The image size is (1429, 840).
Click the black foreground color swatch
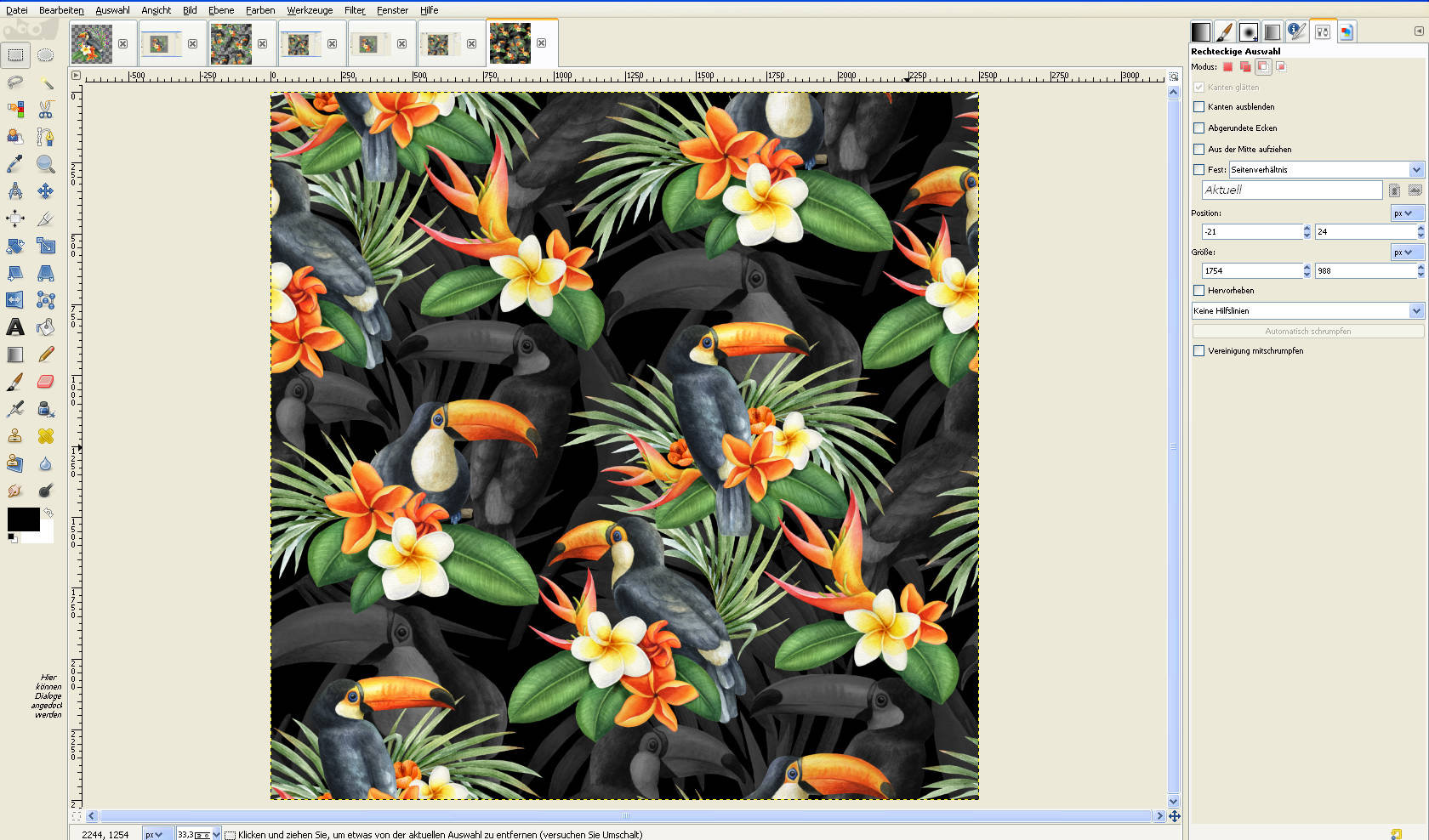point(23,519)
